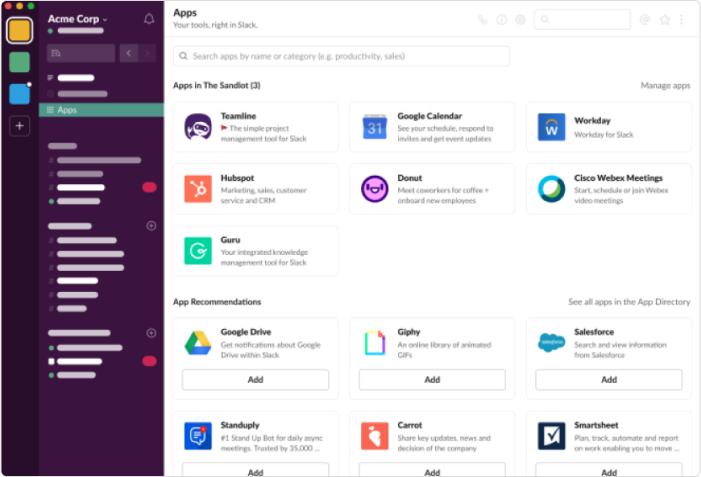Viewport: 701px width, 477px height.
Task: Add a workspace with plus button
Action: pyautogui.click(x=19, y=126)
